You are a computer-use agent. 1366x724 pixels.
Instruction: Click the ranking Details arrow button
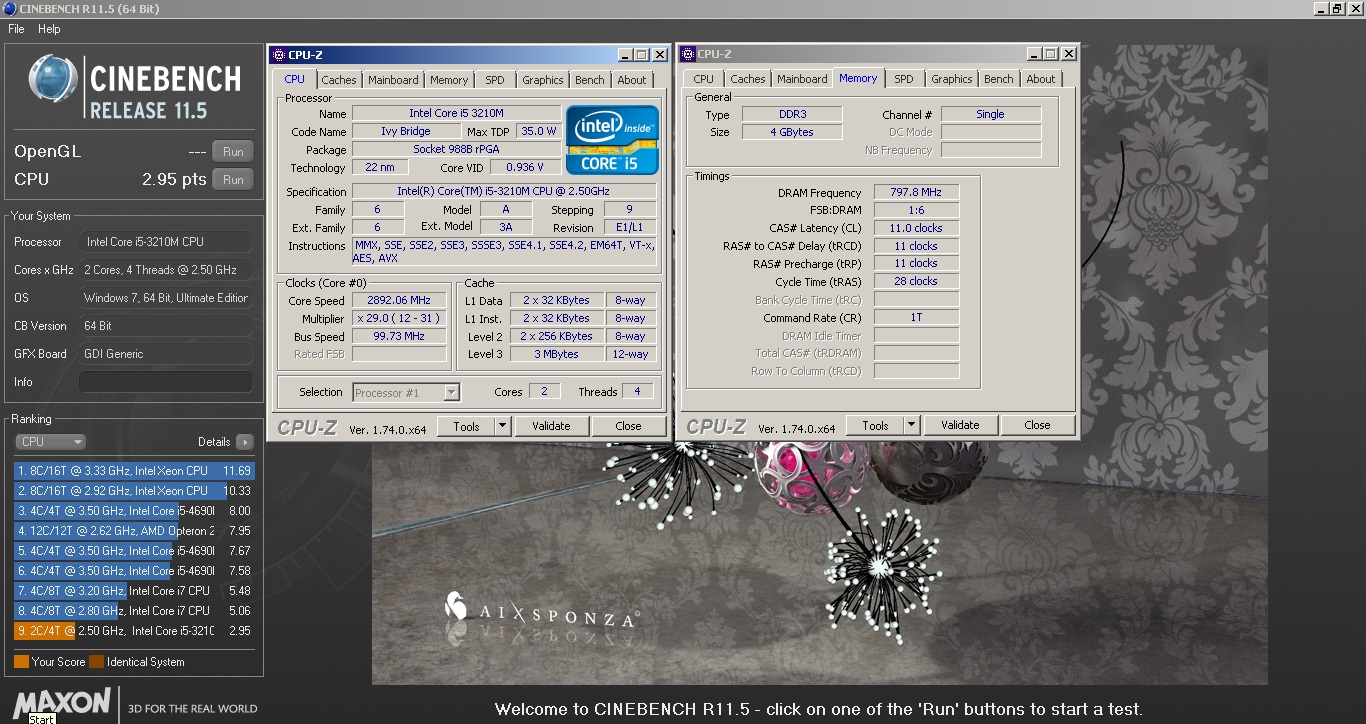(x=245, y=441)
